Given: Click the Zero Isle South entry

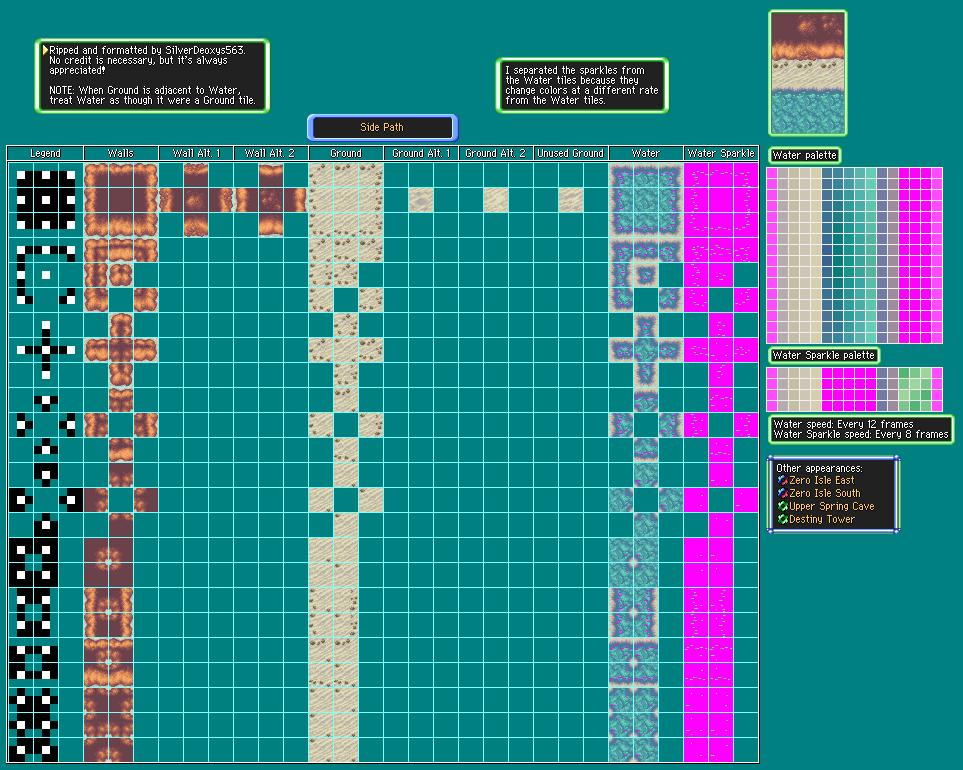Looking at the screenshot, I should coord(825,493).
